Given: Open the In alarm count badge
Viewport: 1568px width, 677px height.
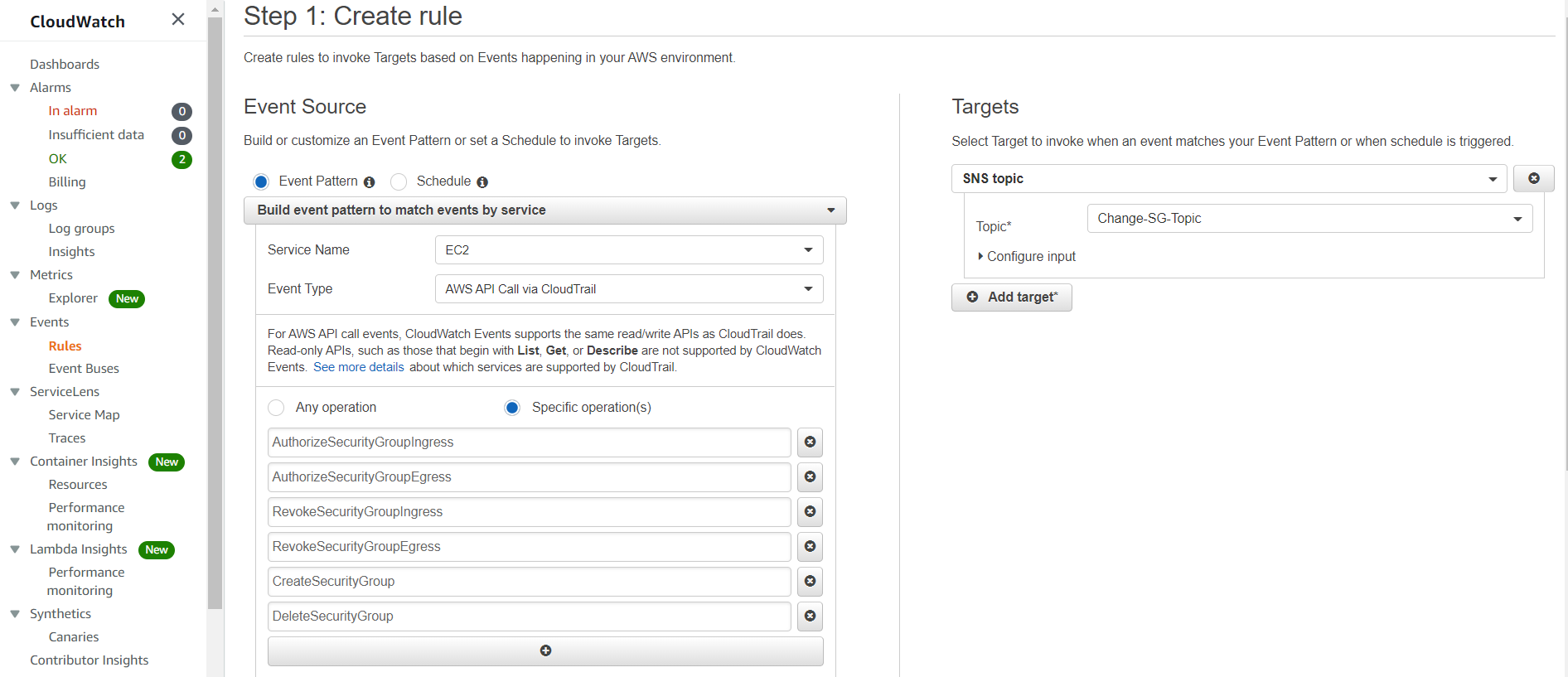Looking at the screenshot, I should tap(181, 111).
